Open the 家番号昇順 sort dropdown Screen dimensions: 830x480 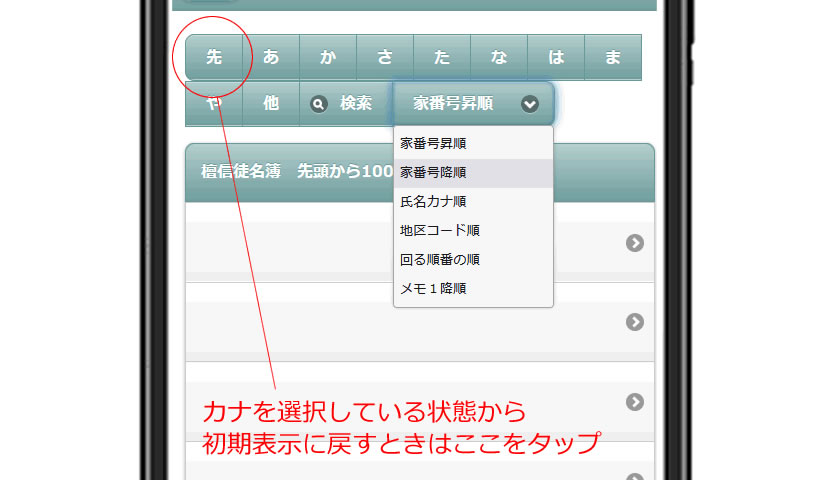[x=474, y=103]
